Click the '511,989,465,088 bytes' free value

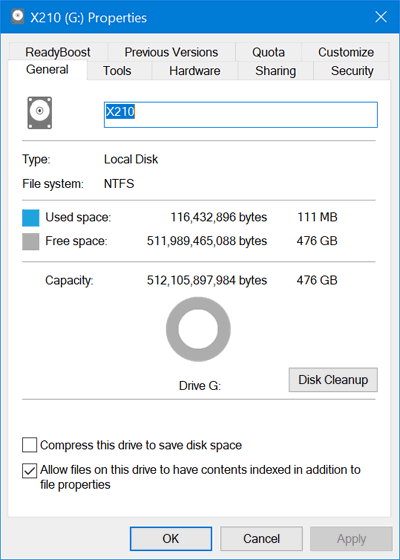point(207,241)
